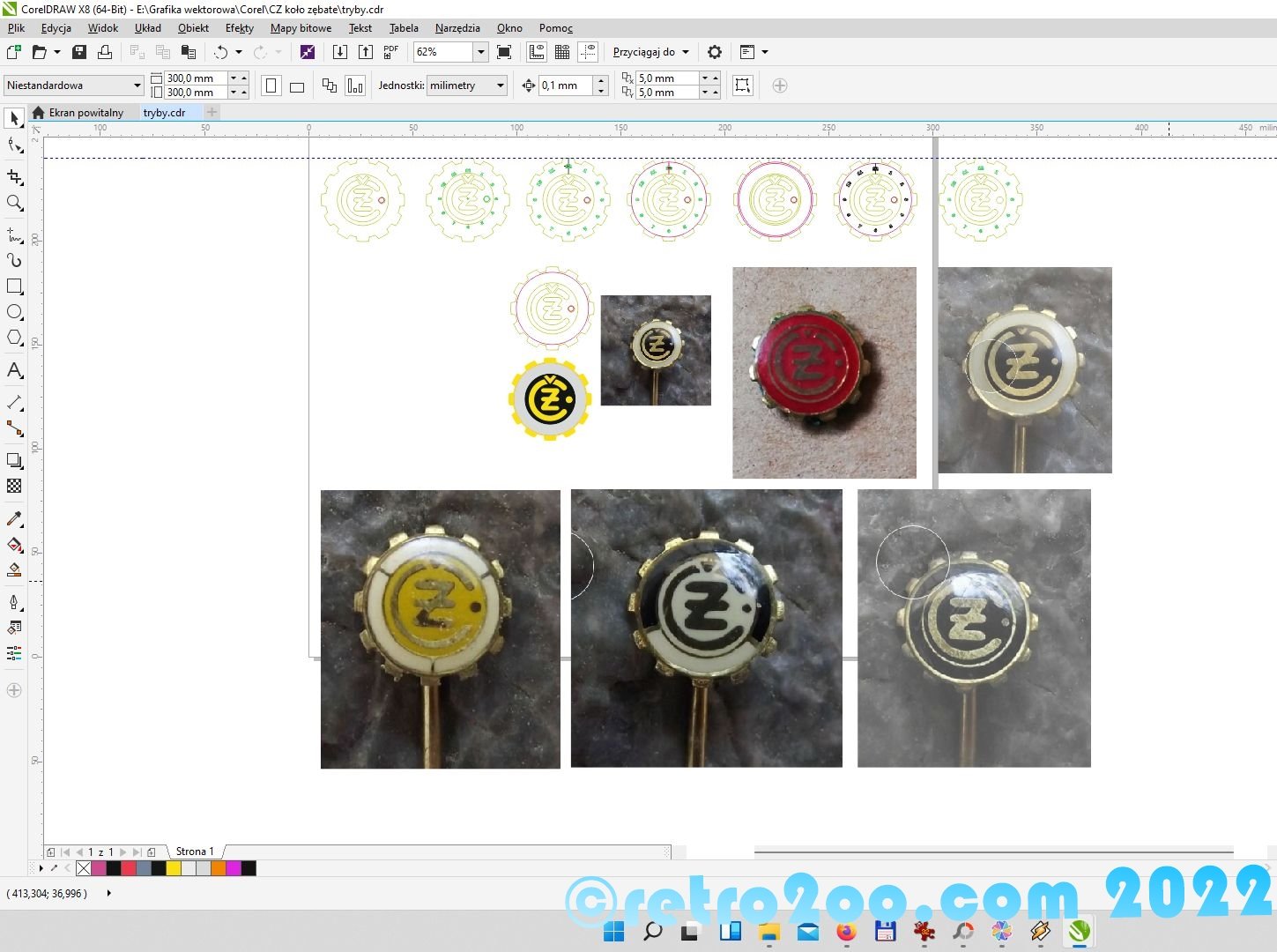The height and width of the screenshot is (952, 1277).
Task: Open the Efekty menu
Action: [239, 28]
